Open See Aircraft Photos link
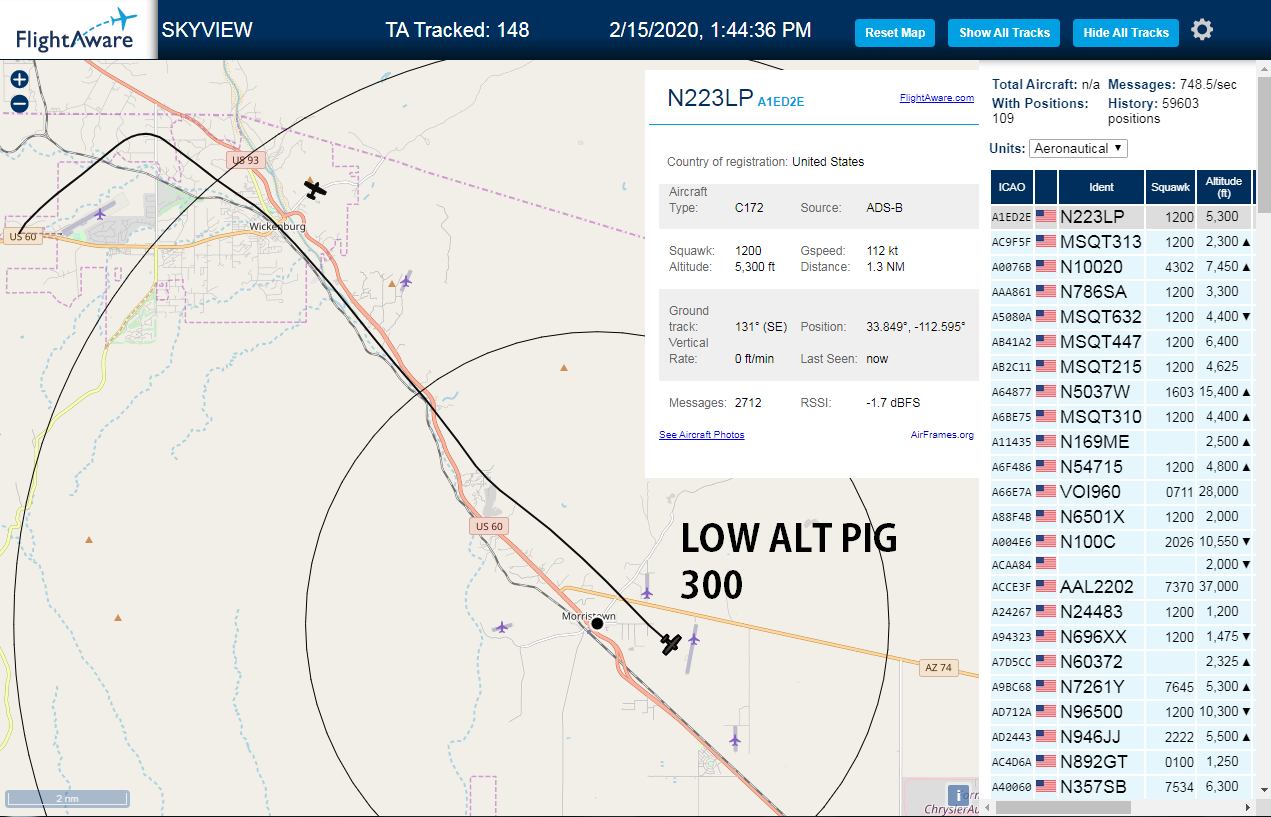Image resolution: width=1271 pixels, height=817 pixels. coord(701,435)
